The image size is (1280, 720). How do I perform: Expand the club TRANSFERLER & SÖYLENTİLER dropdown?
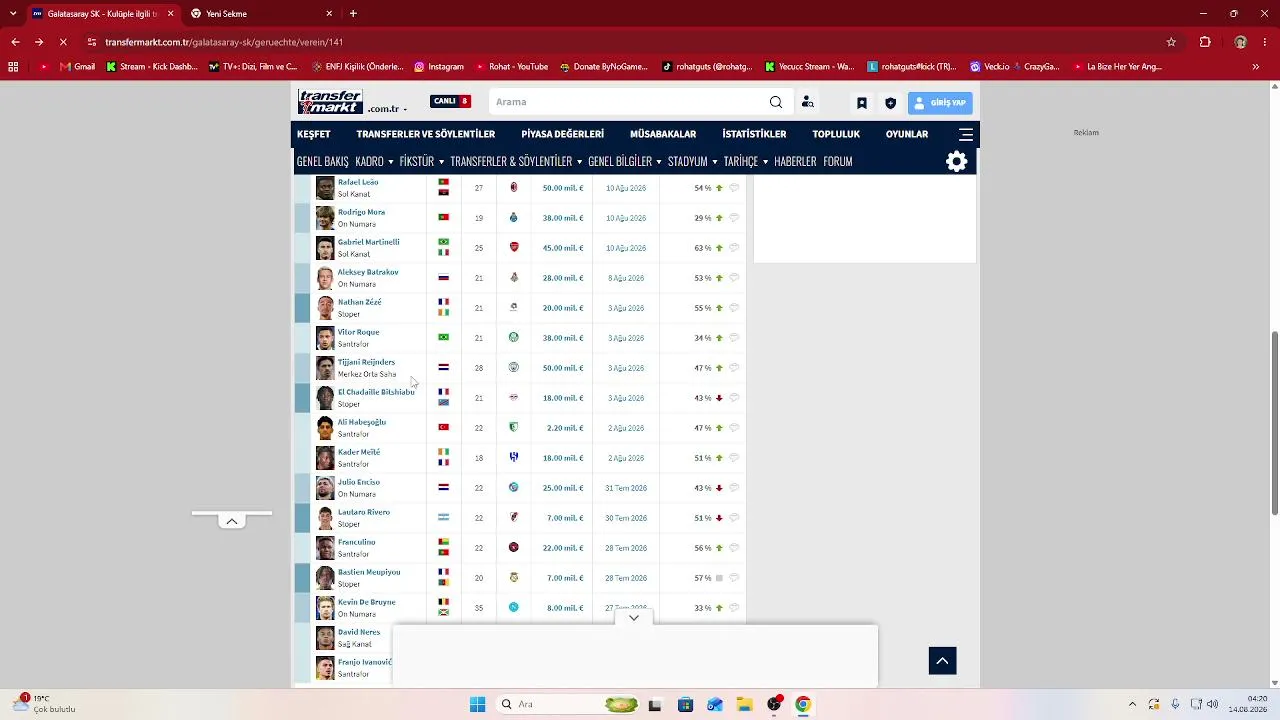coord(516,161)
